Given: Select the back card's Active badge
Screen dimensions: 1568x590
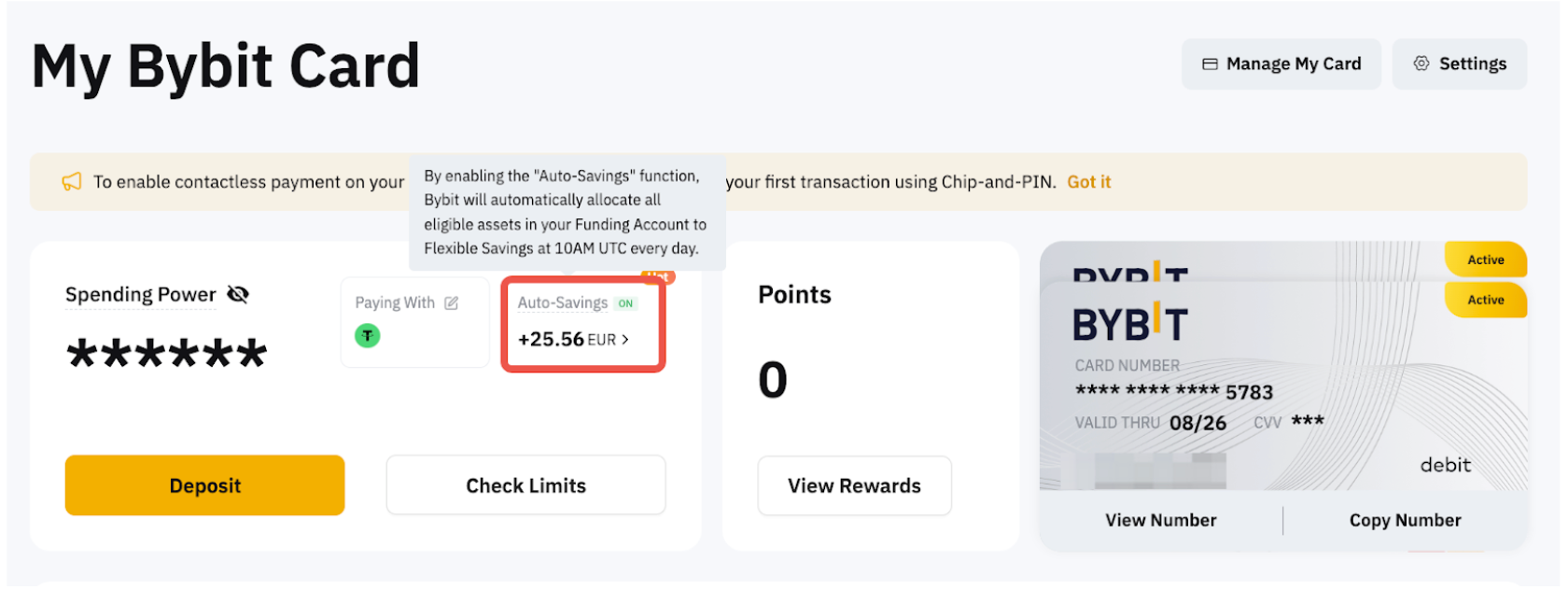Looking at the screenshot, I should click(1485, 260).
